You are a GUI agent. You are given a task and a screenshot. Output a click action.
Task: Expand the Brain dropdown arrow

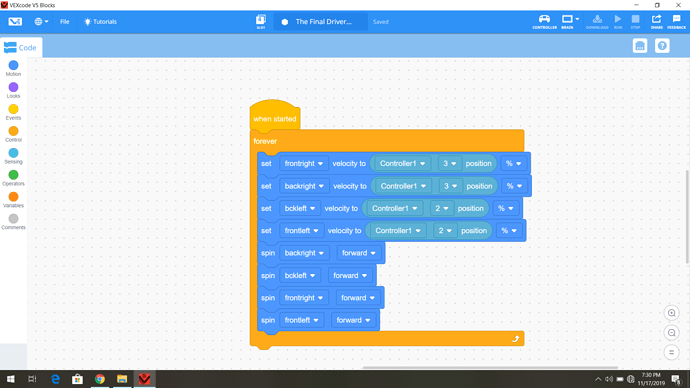pos(577,19)
